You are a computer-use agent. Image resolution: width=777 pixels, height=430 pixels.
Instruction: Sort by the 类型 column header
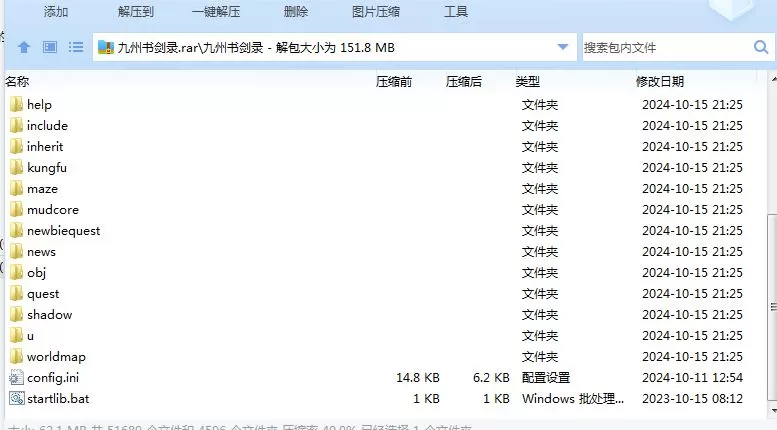[527, 81]
